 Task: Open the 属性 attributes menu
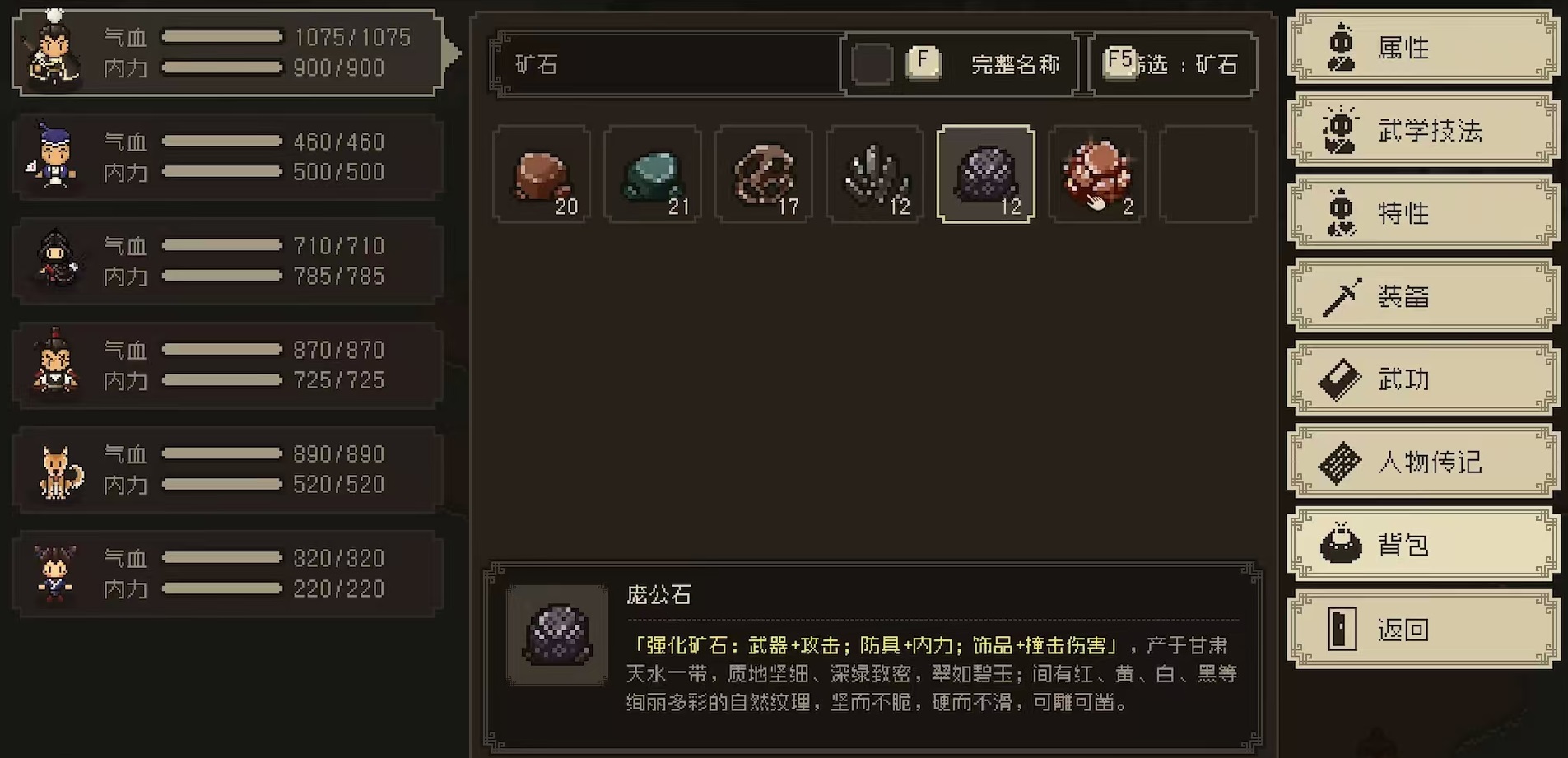(x=1423, y=48)
